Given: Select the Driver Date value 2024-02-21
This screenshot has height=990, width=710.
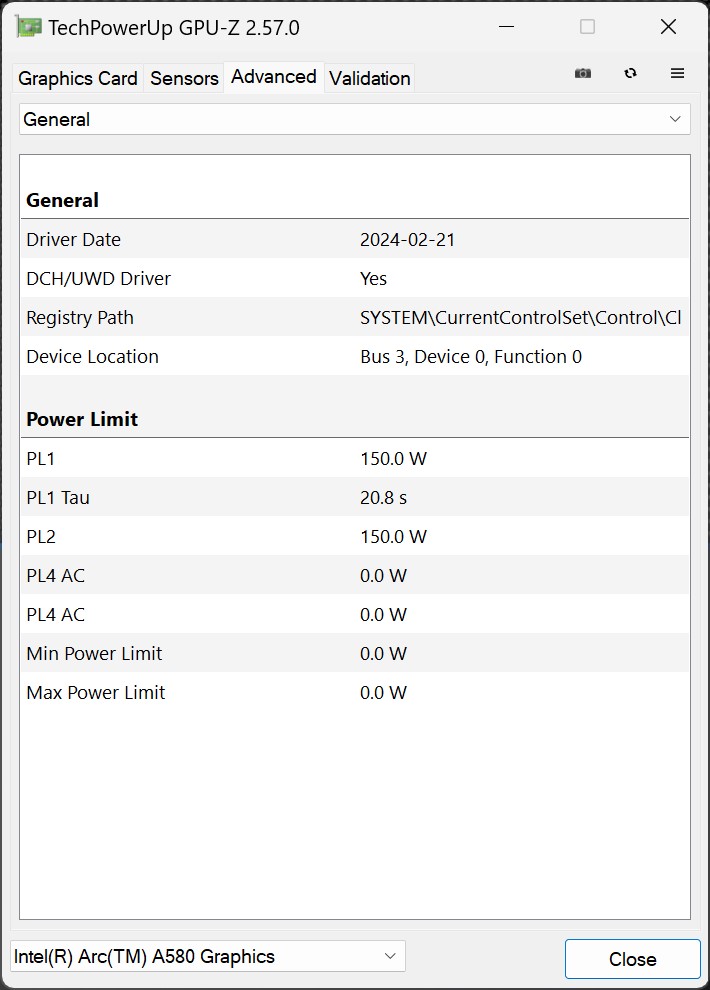Looking at the screenshot, I should pyautogui.click(x=407, y=240).
